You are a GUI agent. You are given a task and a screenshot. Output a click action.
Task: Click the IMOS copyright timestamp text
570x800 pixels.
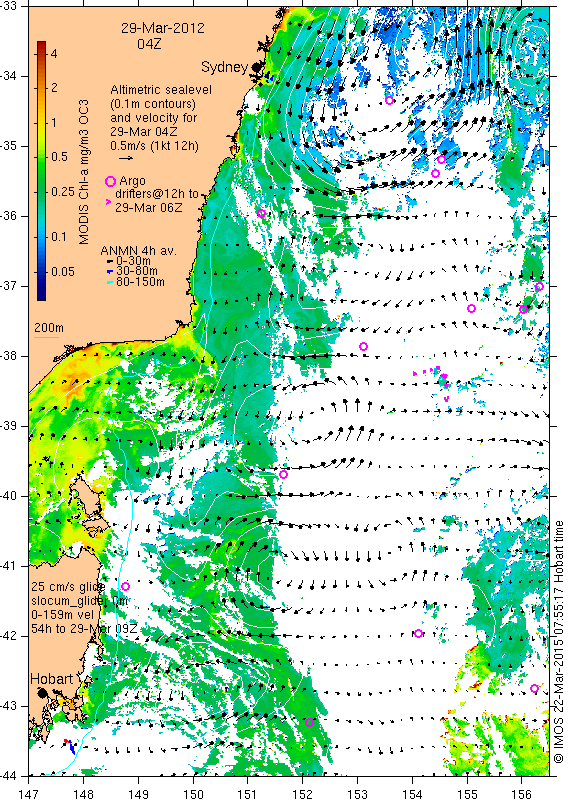pos(558,642)
